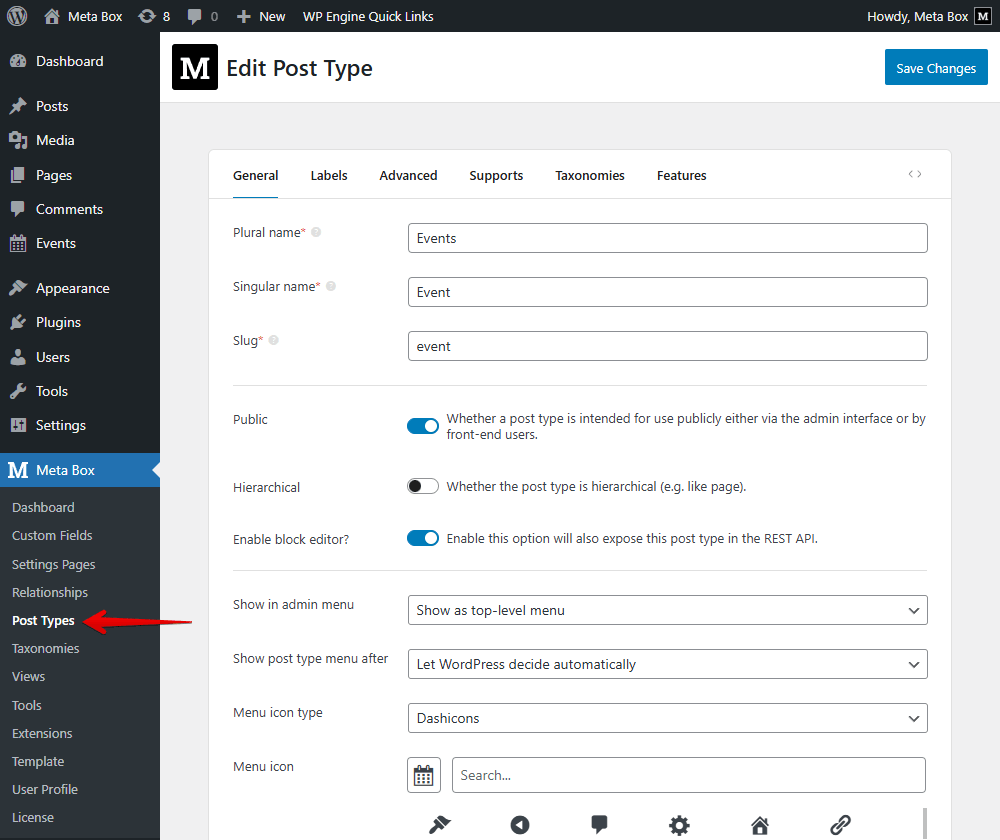The height and width of the screenshot is (840, 1000).
Task: Enable the Hierarchical switch
Action: (423, 487)
